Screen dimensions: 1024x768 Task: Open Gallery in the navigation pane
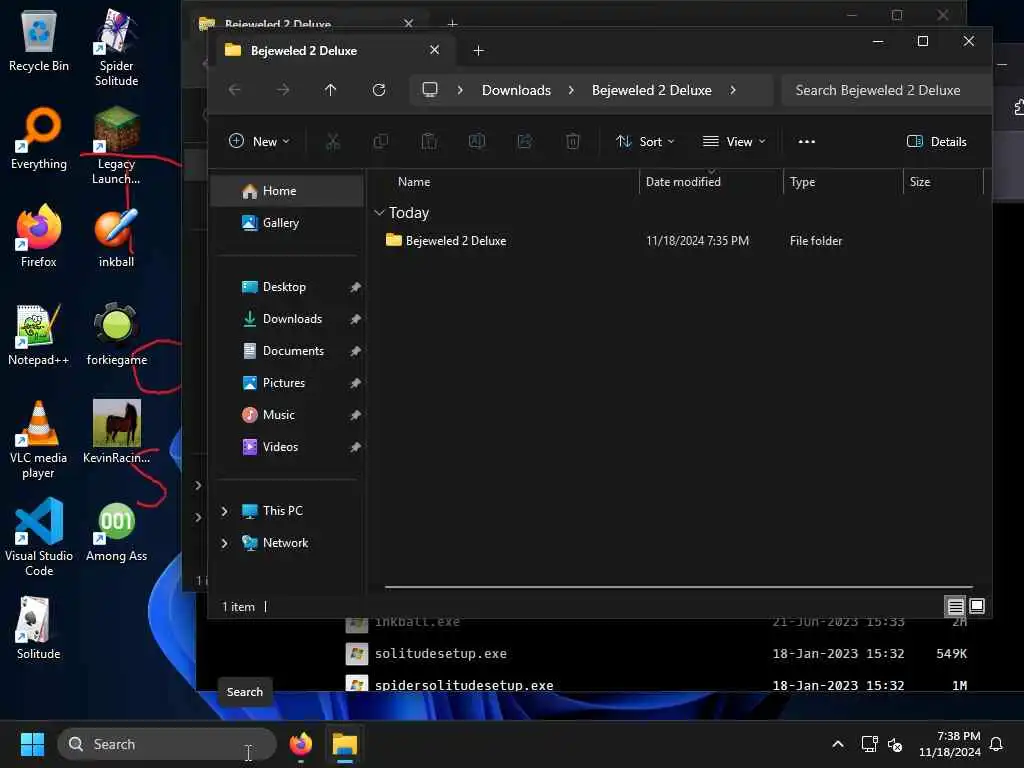coord(287,223)
